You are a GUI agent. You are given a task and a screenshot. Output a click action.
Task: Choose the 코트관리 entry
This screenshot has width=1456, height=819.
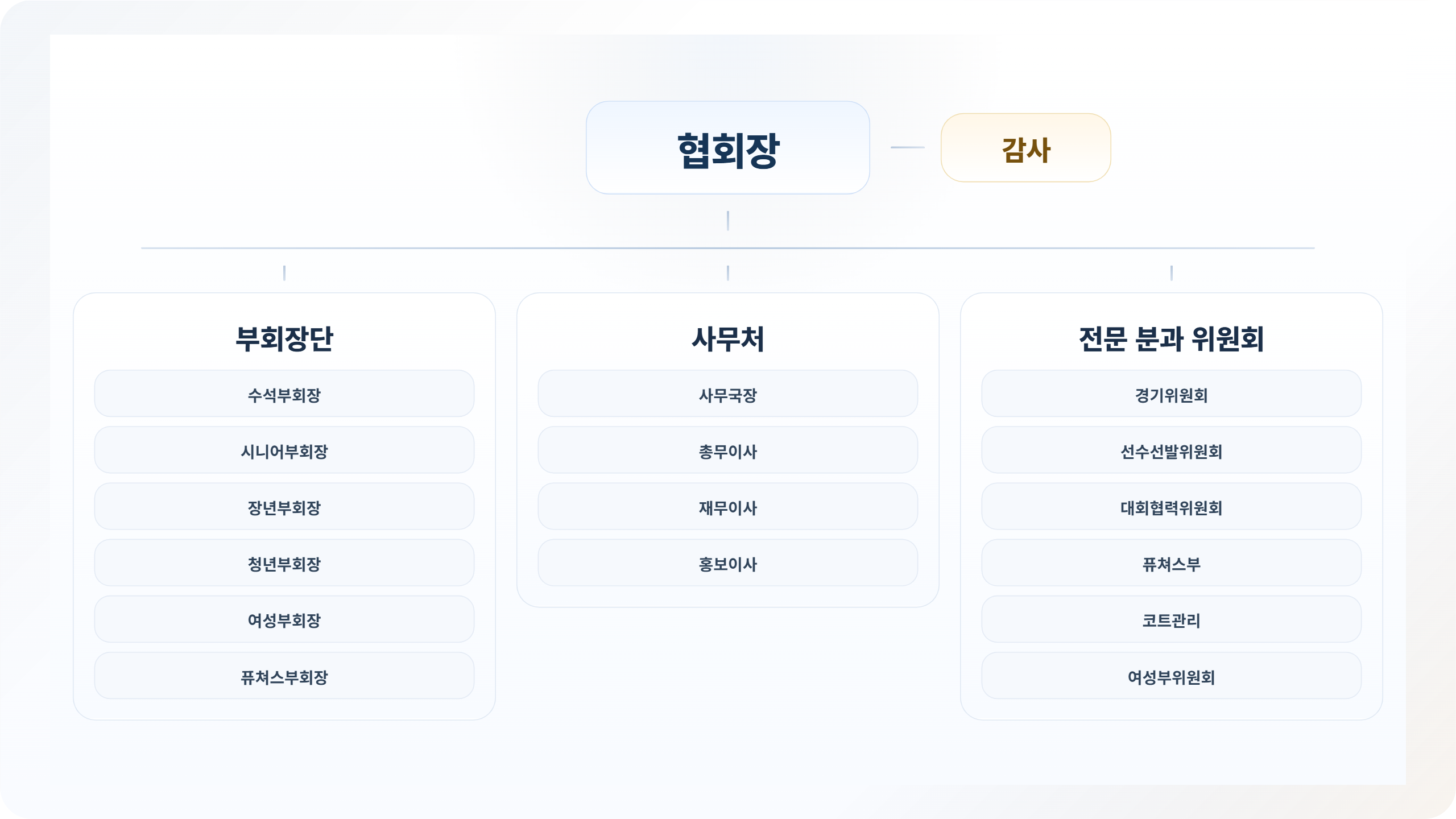[x=1171, y=619]
